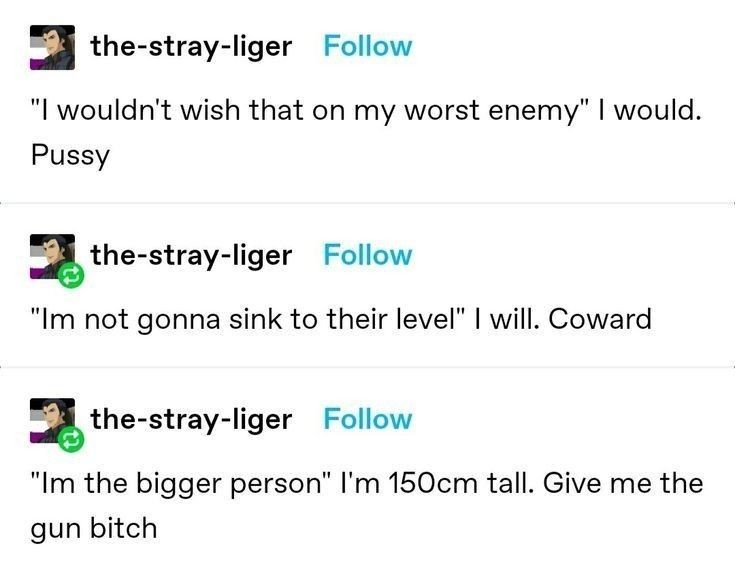This screenshot has width=735, height=576.
Task: Open the-stray-liger blog from the second post username
Action: (191, 256)
